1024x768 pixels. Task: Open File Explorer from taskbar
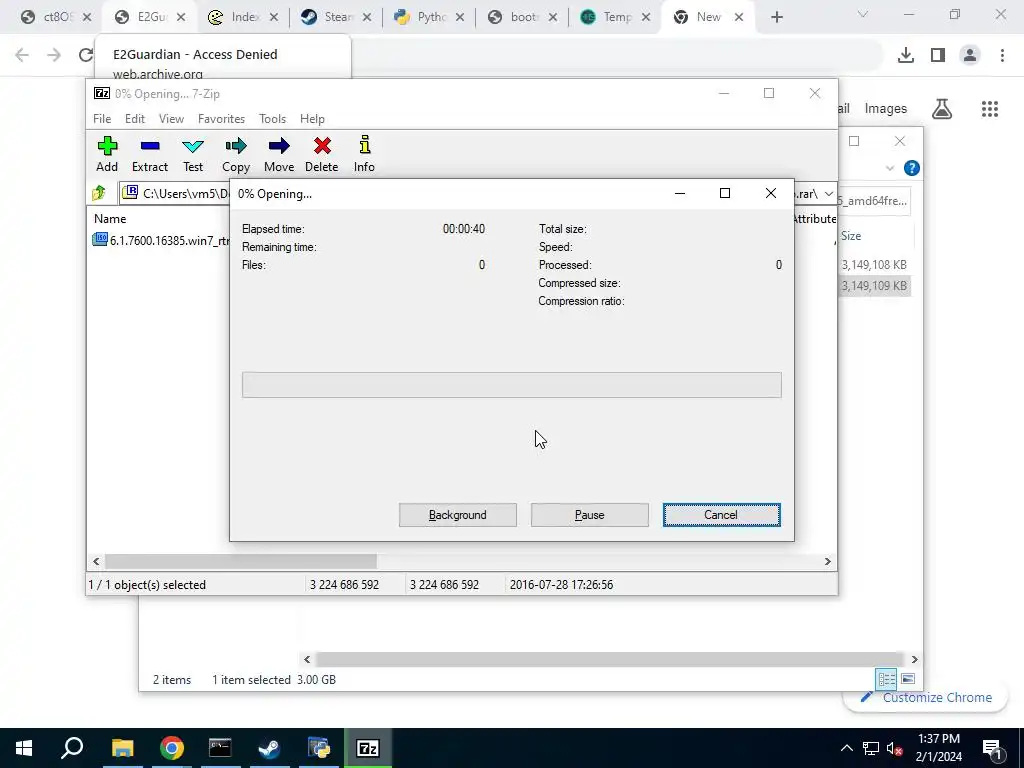tap(122, 748)
